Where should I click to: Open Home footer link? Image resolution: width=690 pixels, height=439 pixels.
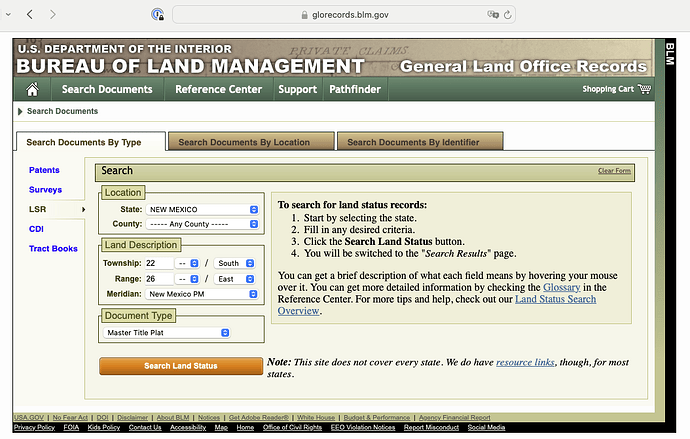tap(245, 428)
